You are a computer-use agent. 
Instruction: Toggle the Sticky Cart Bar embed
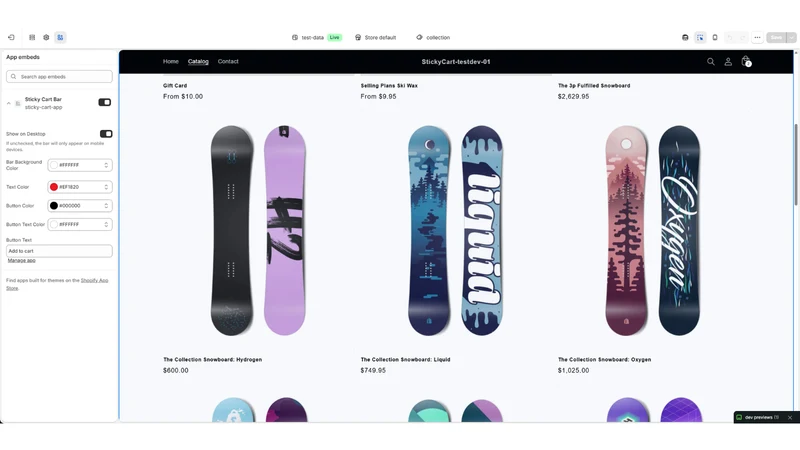click(x=105, y=103)
